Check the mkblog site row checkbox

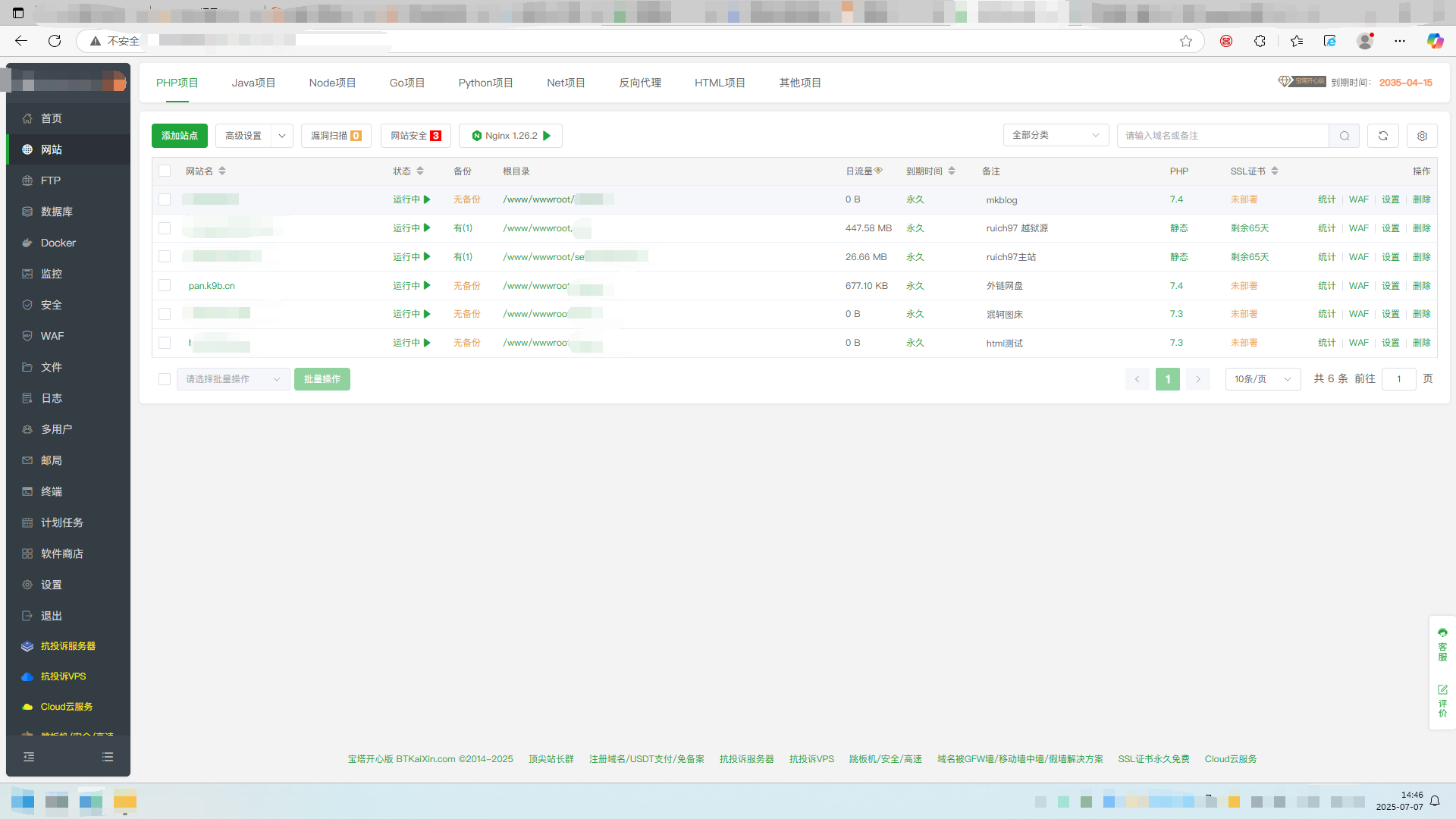(x=165, y=199)
